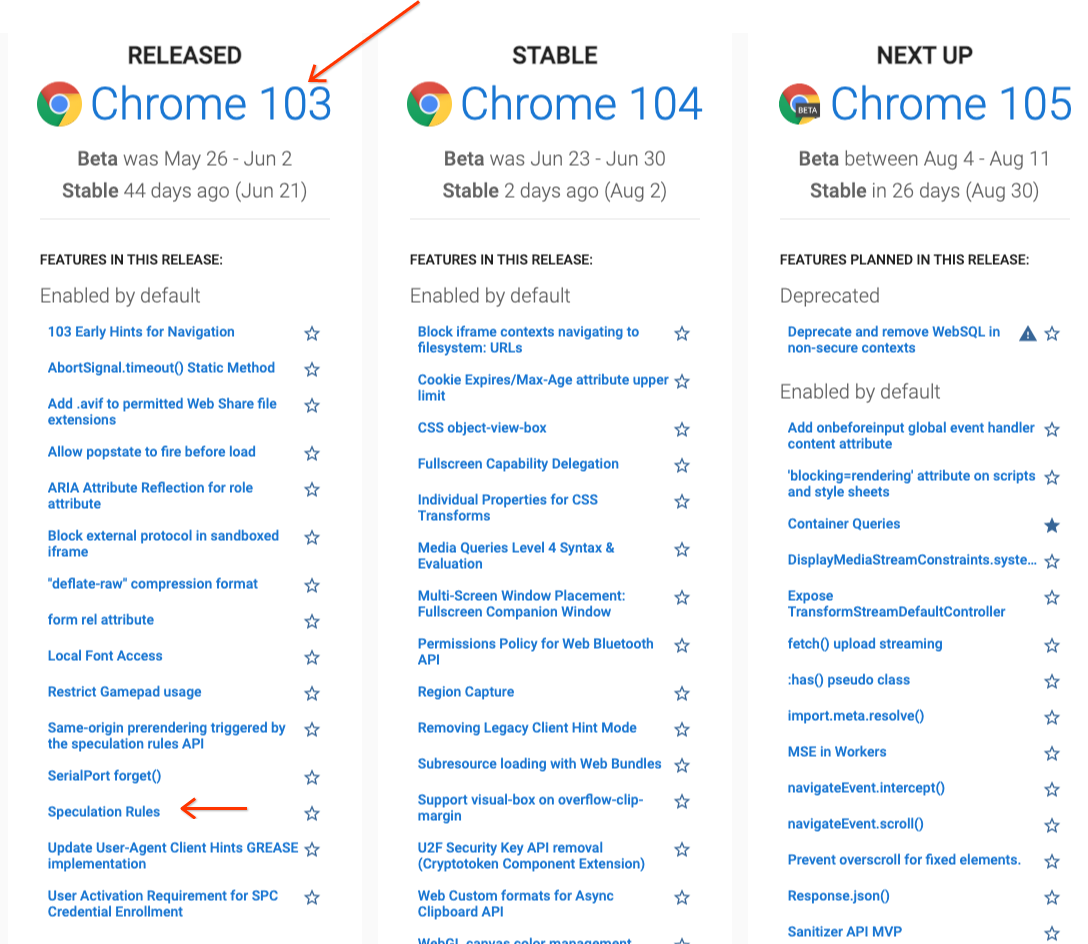Click the Chrome 104 heading link

pos(581,104)
